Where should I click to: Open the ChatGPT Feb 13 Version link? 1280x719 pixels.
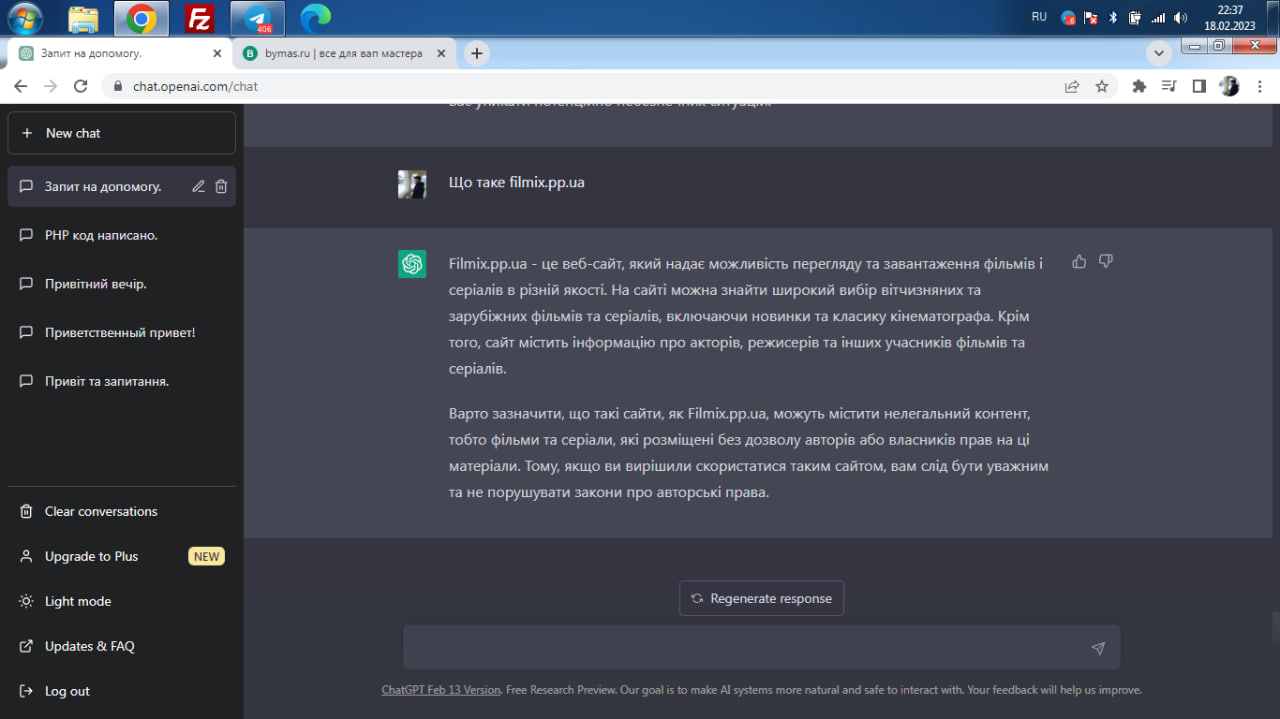[x=441, y=690]
